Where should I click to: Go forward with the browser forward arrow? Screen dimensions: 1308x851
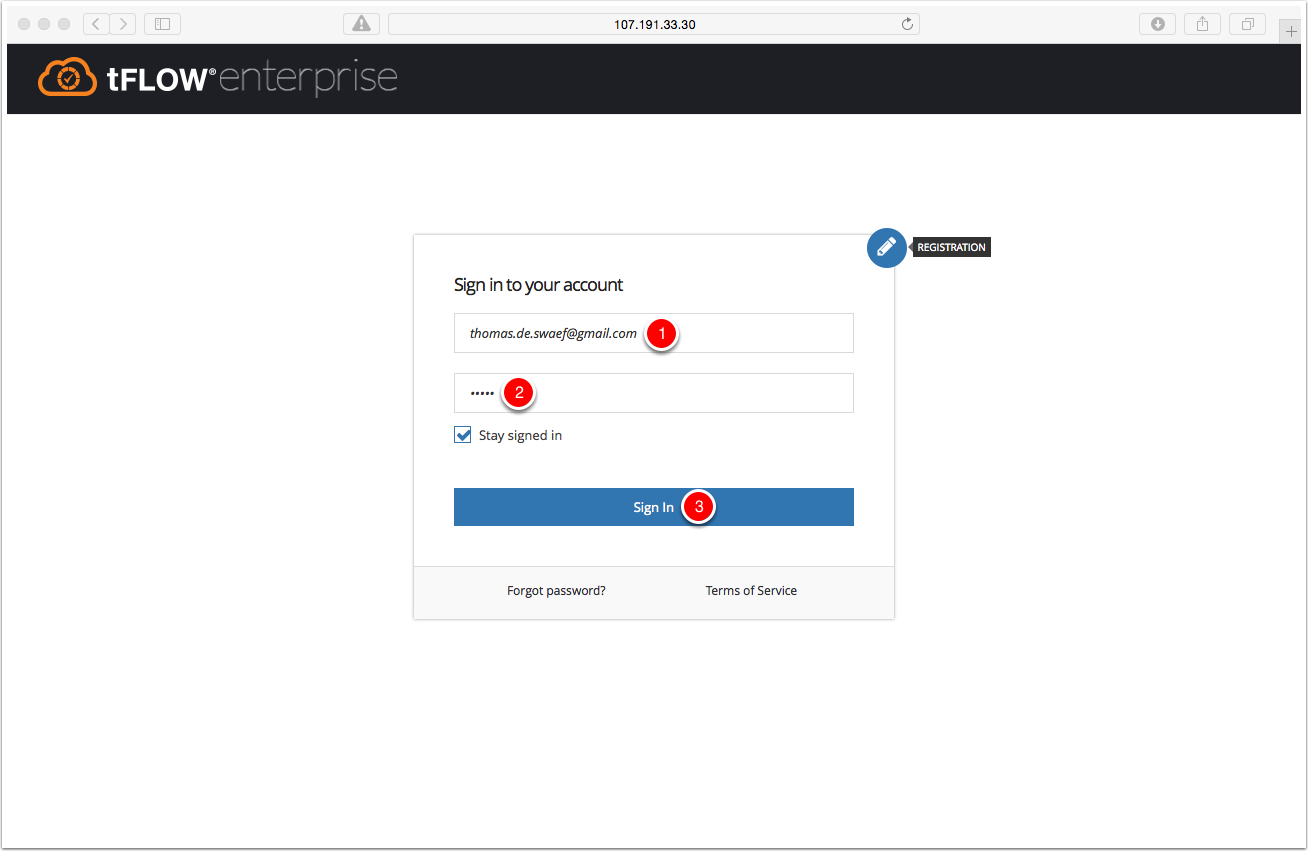pos(123,24)
